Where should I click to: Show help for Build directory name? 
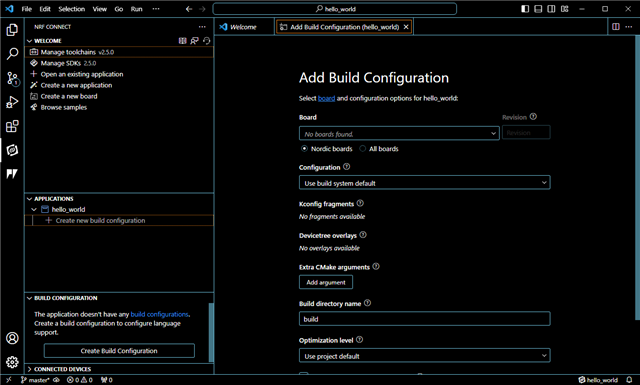367,303
